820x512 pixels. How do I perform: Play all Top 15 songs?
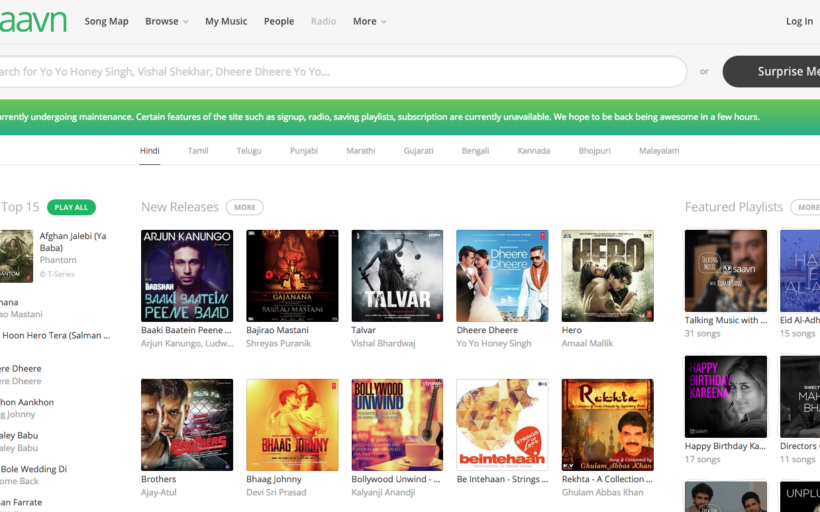coord(71,207)
